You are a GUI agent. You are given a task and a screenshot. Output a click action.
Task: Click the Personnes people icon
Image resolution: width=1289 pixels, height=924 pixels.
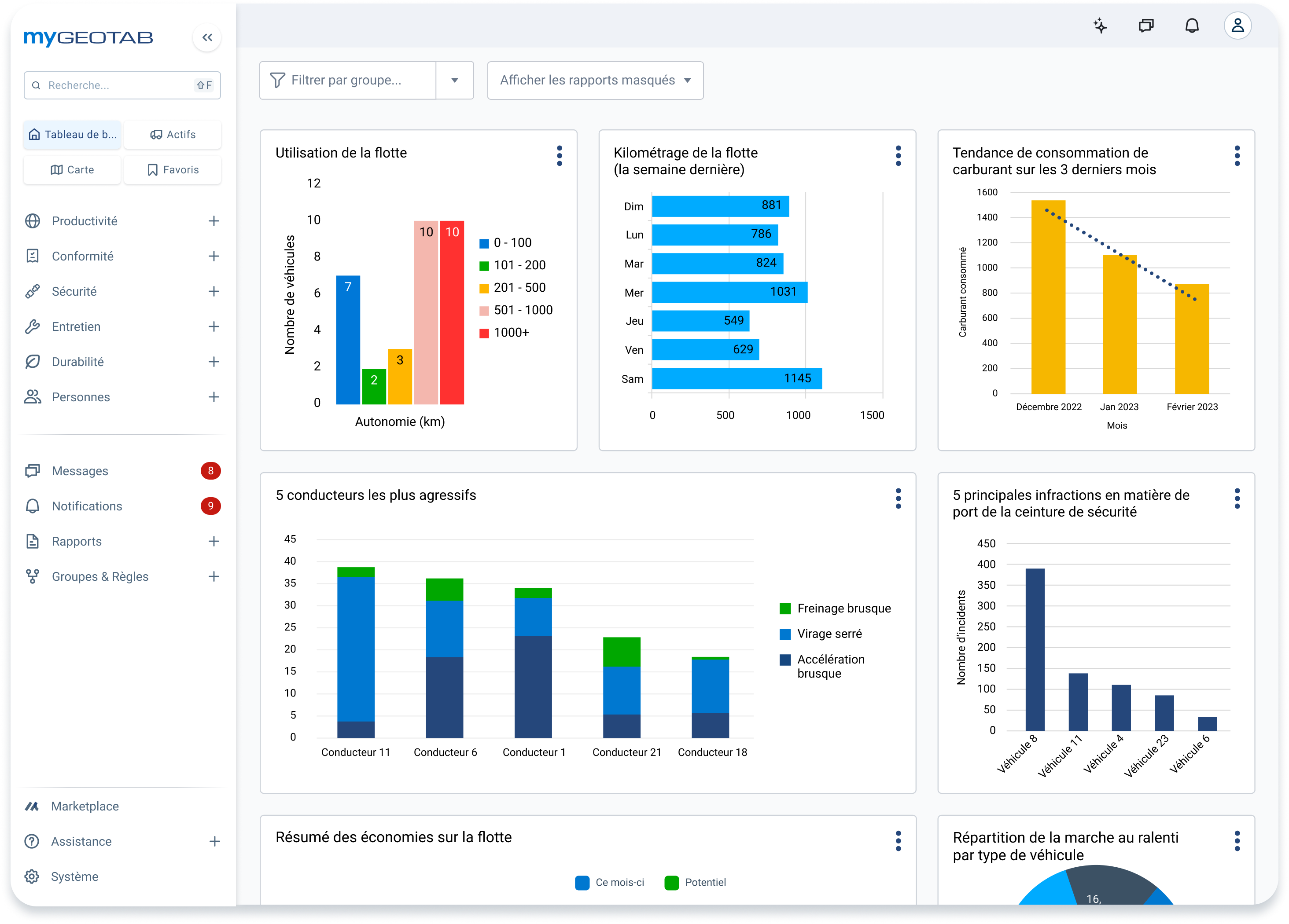[33, 397]
